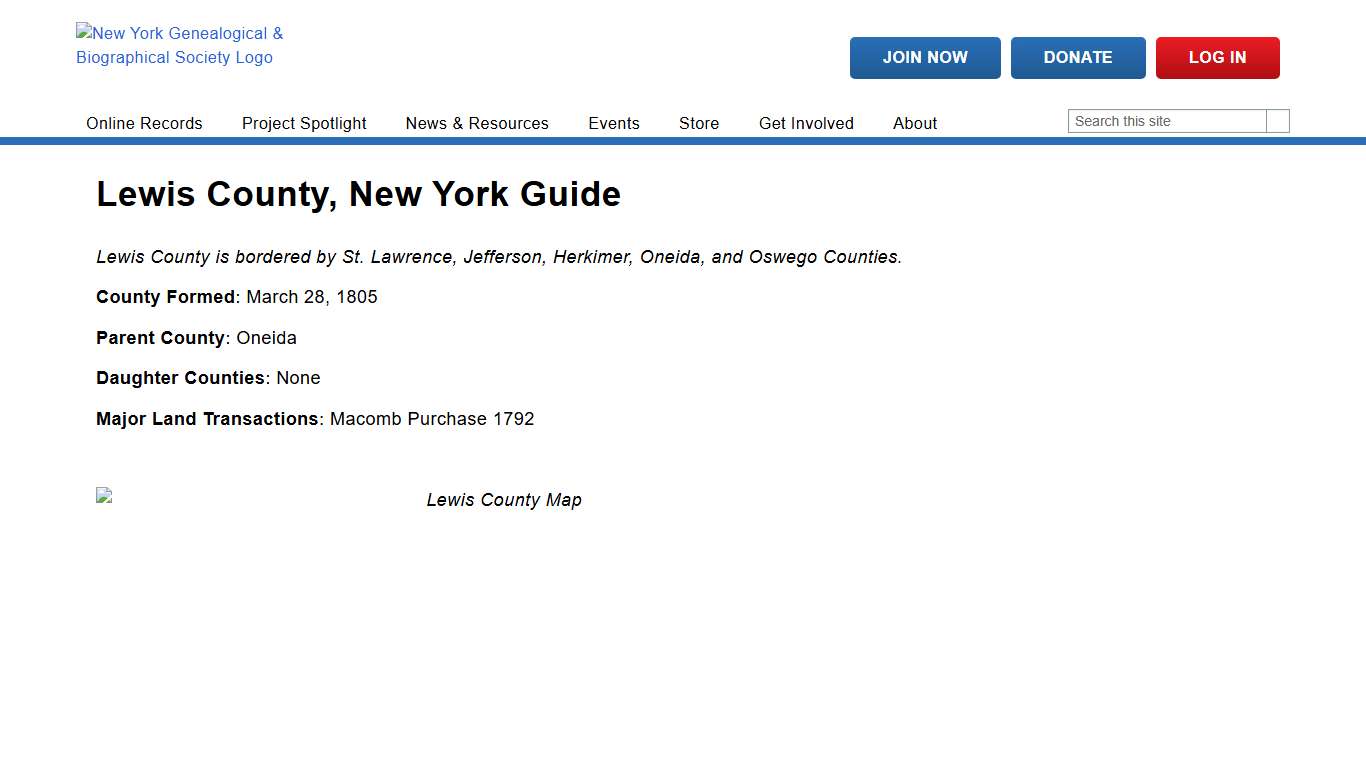
Task: Click the LOG IN button
Action: pyautogui.click(x=1217, y=57)
